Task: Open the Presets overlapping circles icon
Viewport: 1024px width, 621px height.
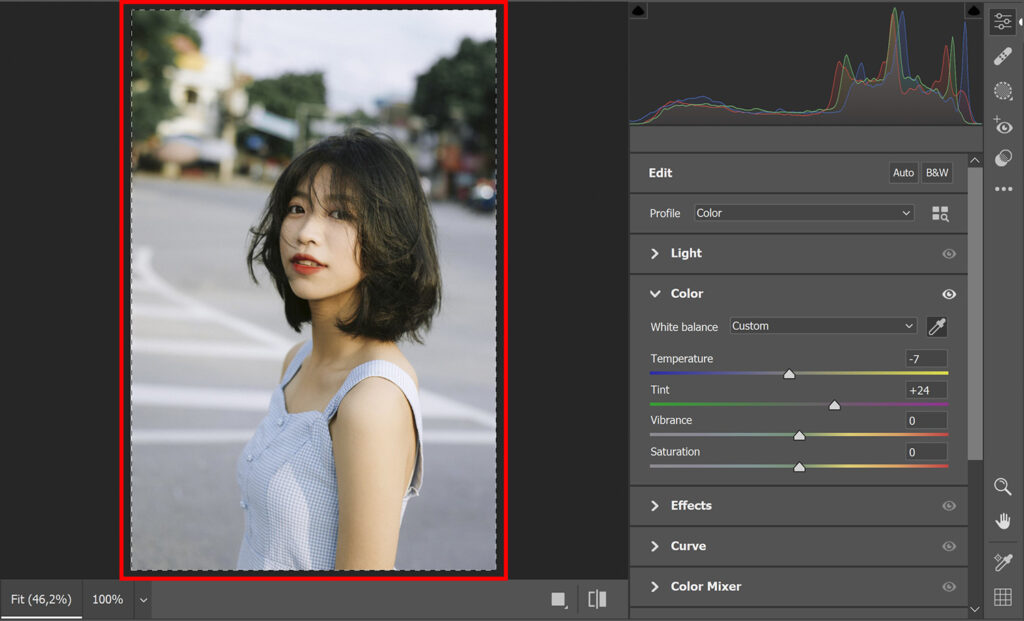Action: (1002, 158)
